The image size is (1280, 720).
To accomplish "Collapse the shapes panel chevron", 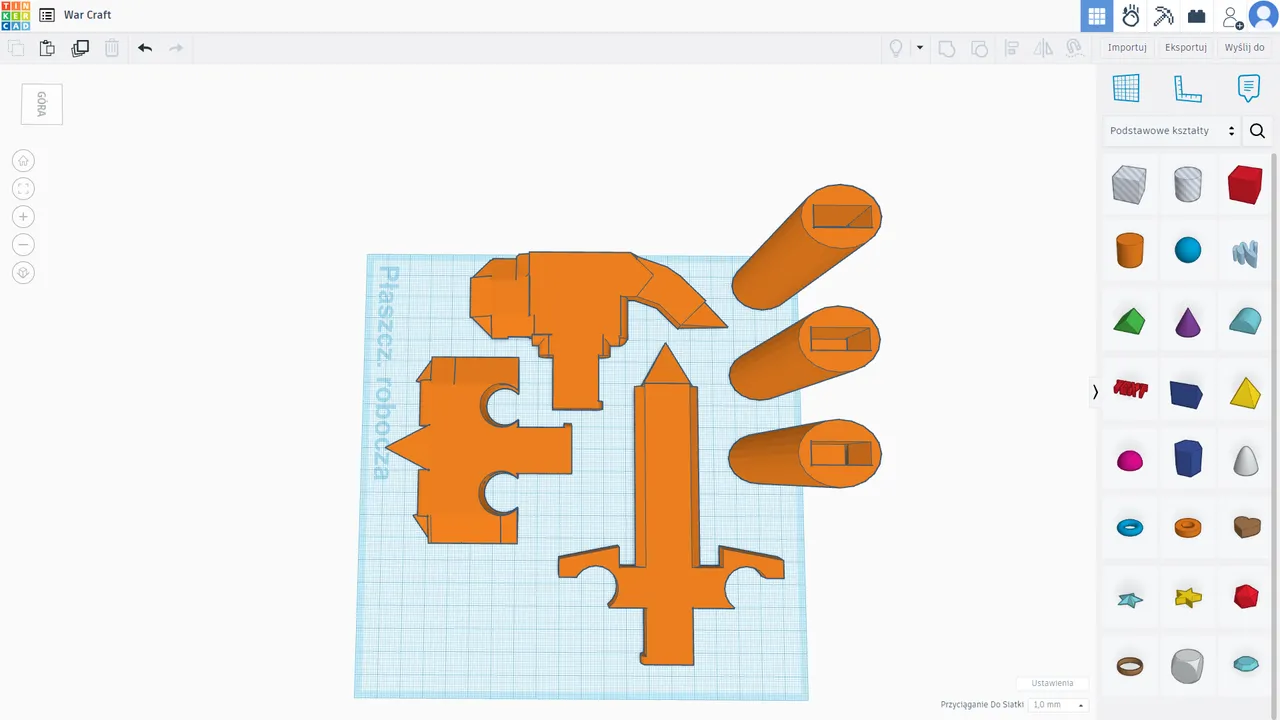I will (x=1095, y=392).
